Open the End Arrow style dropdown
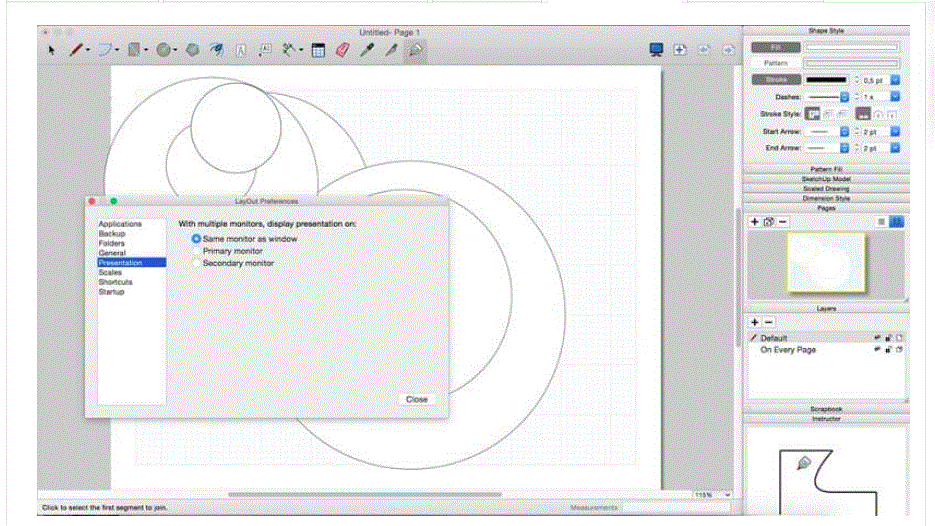This screenshot has width=935, height=526. 844,148
